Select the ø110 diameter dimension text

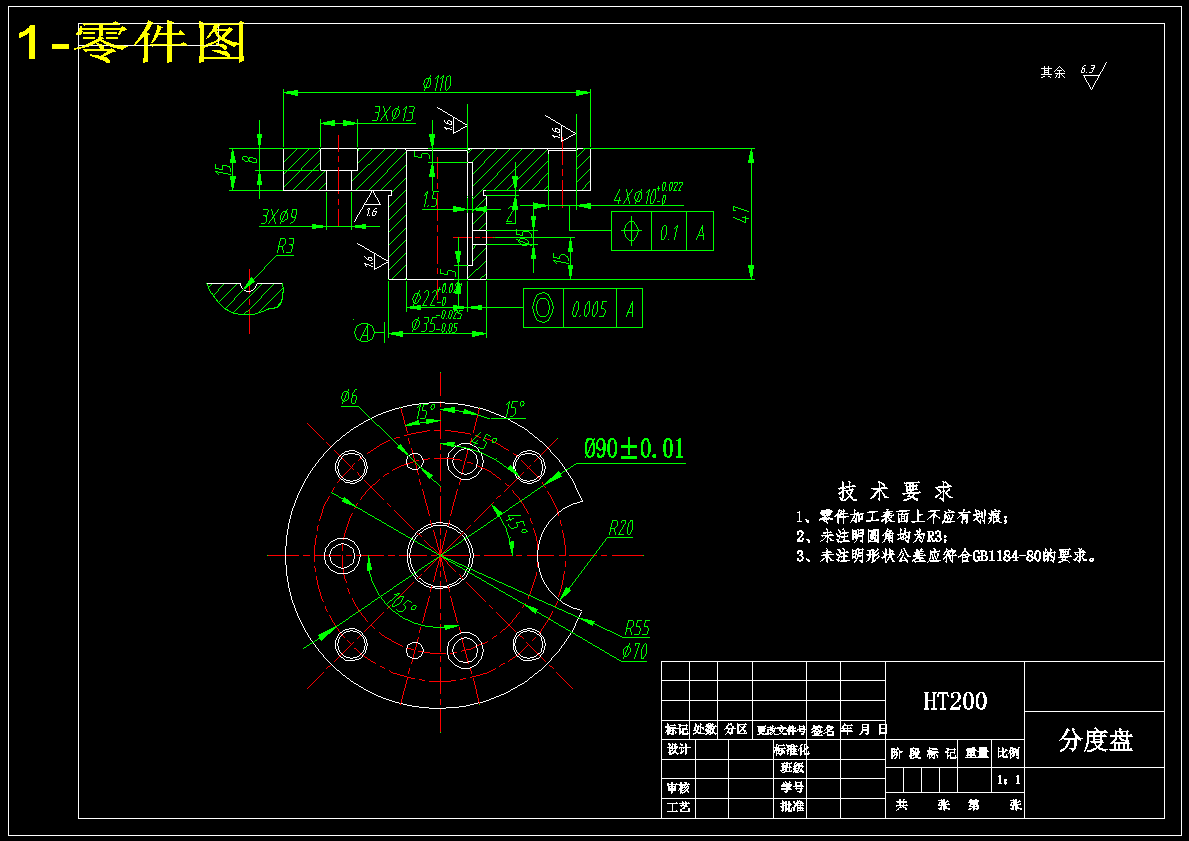(x=436, y=83)
